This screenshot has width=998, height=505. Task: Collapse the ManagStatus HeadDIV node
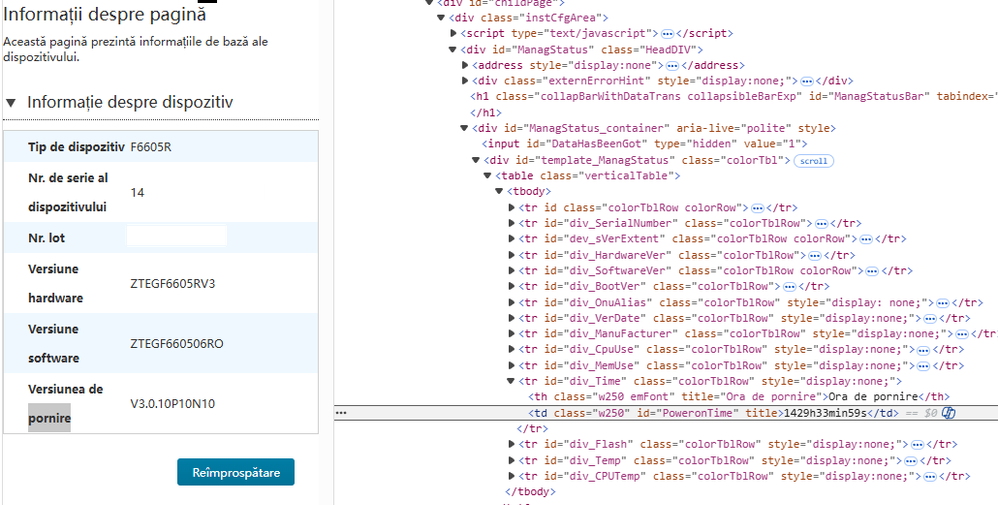click(453, 50)
